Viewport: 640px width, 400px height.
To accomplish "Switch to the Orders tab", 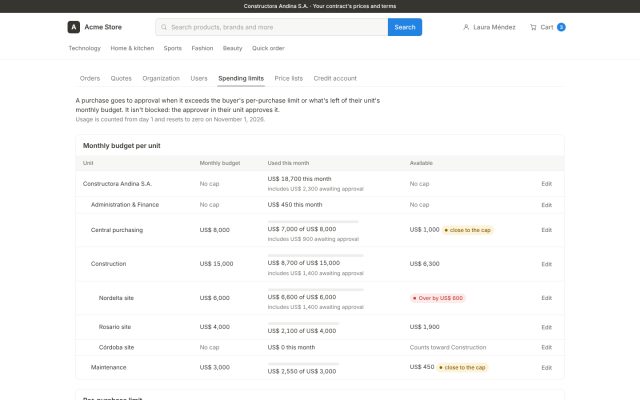I will [x=90, y=78].
